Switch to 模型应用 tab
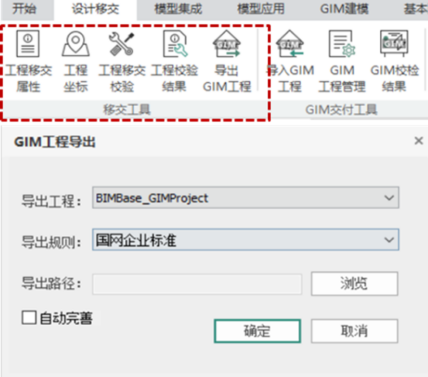The height and width of the screenshot is (377, 428). point(261,9)
